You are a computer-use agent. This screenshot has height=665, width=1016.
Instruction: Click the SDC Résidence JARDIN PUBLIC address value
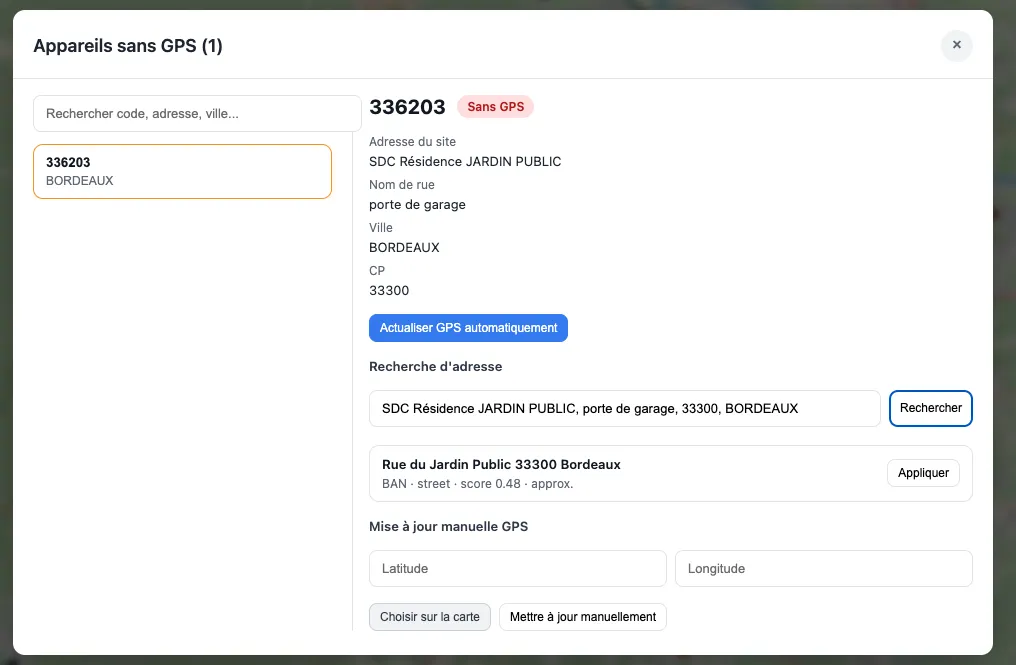click(x=465, y=162)
